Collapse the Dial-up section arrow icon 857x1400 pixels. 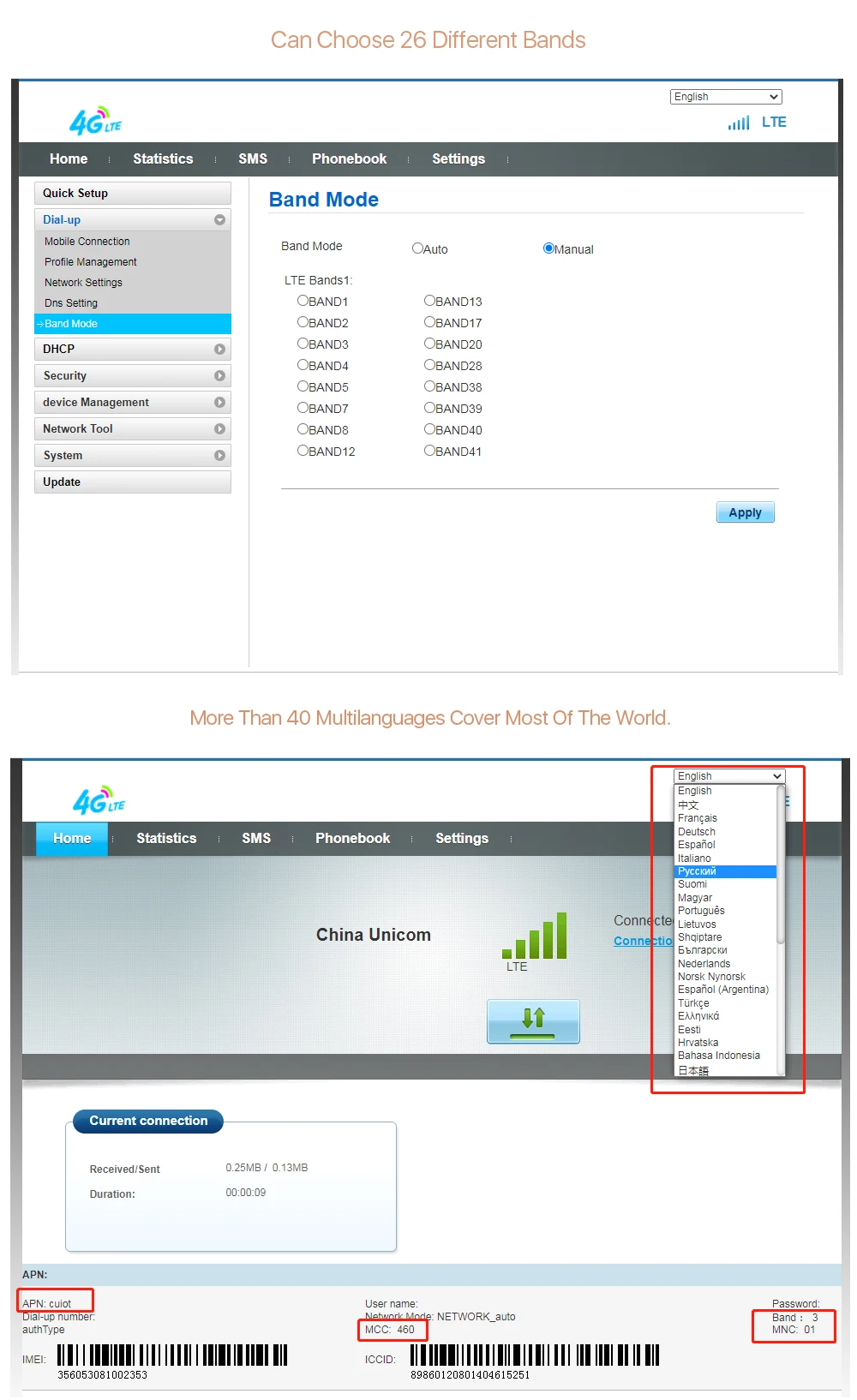219,220
